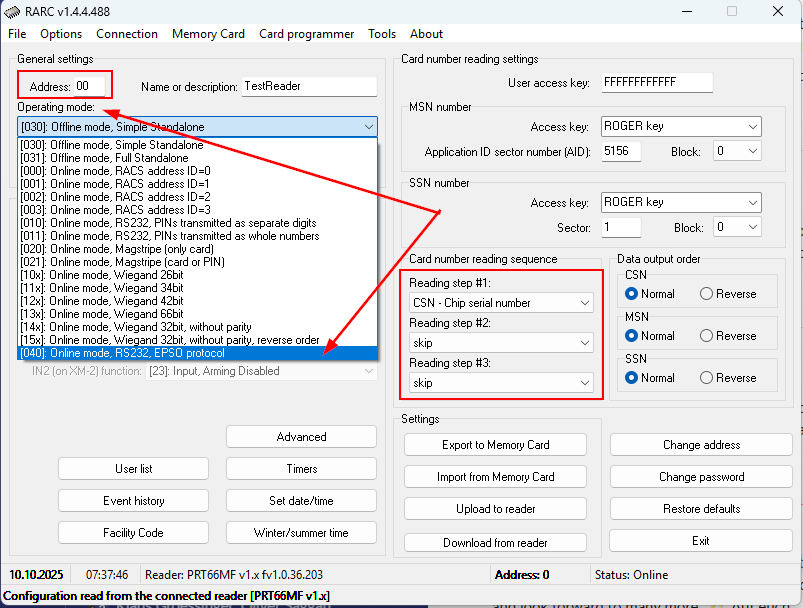Select [031] Offline mode, Full Standalone

pos(198,158)
